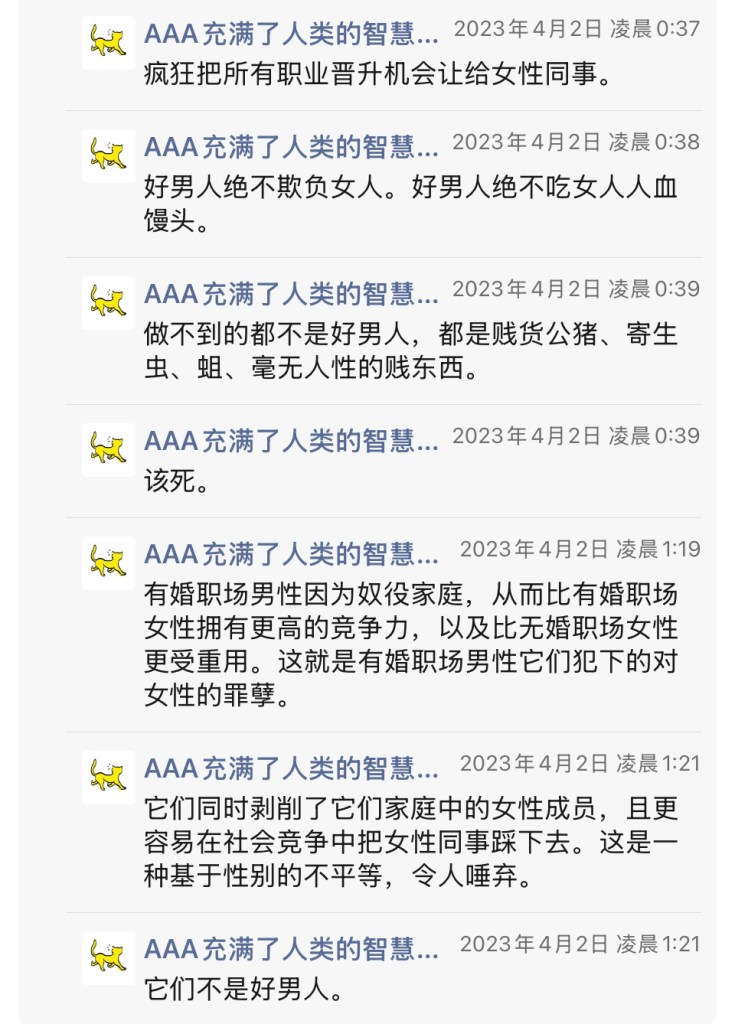Open the avatar on the first 1:21 post

(108, 777)
